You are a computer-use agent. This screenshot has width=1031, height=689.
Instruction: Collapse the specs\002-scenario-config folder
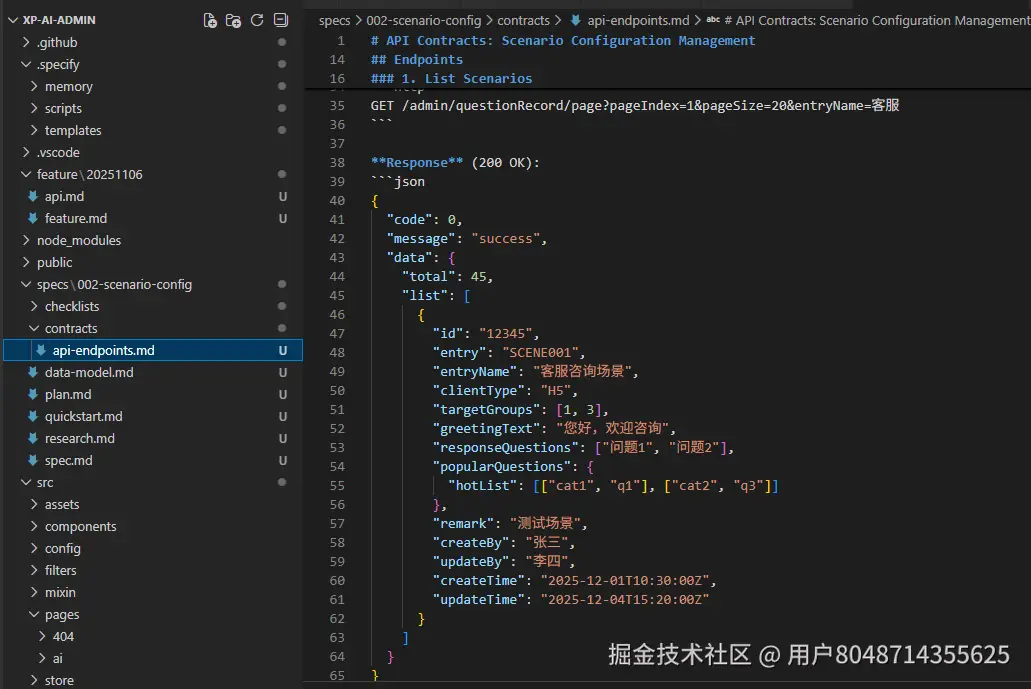point(26,285)
